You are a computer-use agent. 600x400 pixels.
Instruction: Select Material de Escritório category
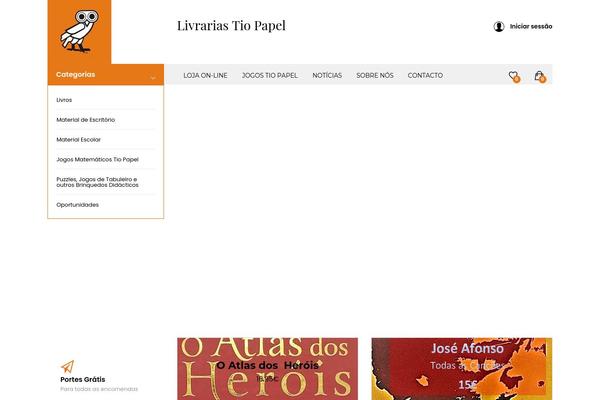86,120
